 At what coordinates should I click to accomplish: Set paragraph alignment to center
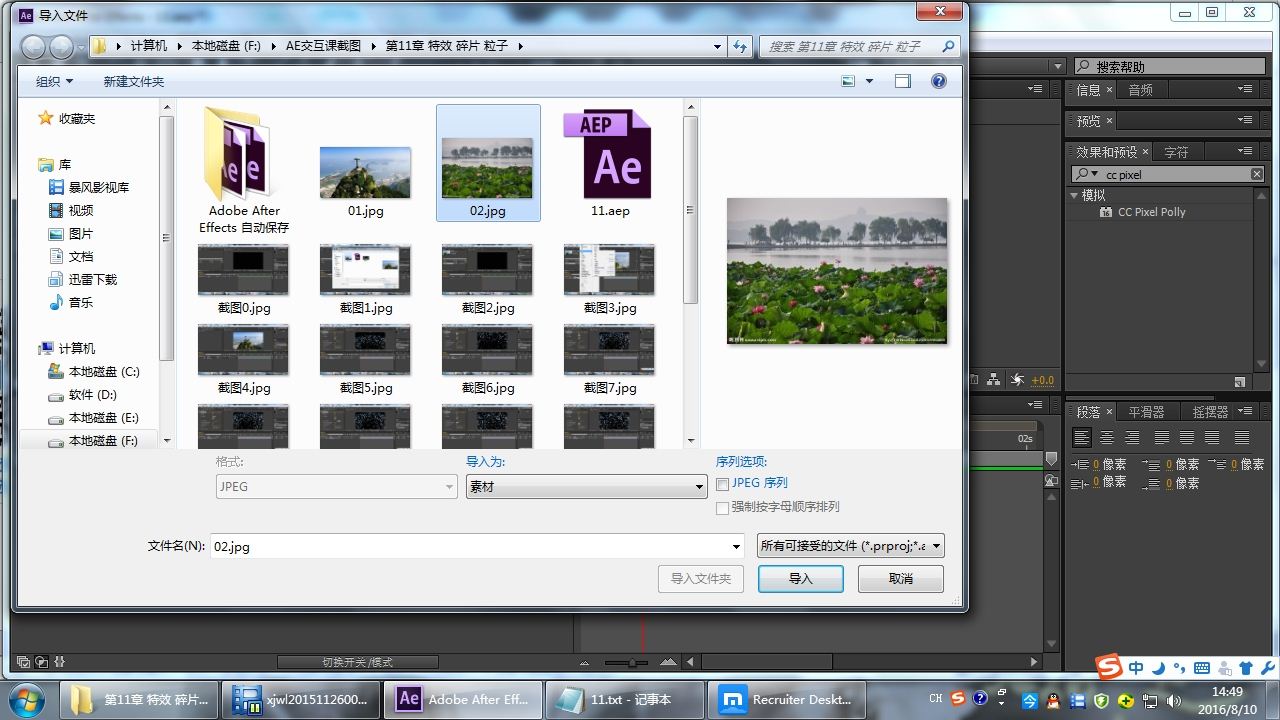pos(1106,438)
